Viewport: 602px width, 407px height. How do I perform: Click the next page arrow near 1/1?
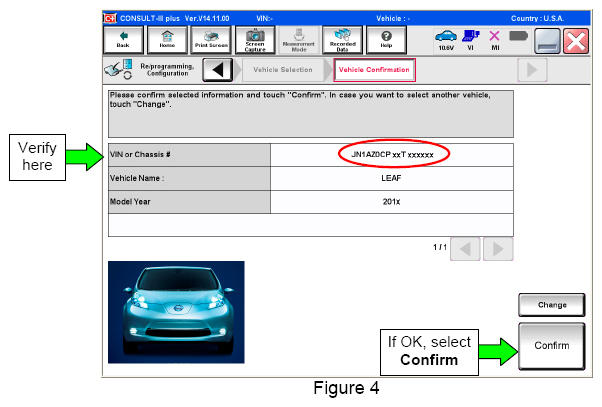pyautogui.click(x=498, y=249)
